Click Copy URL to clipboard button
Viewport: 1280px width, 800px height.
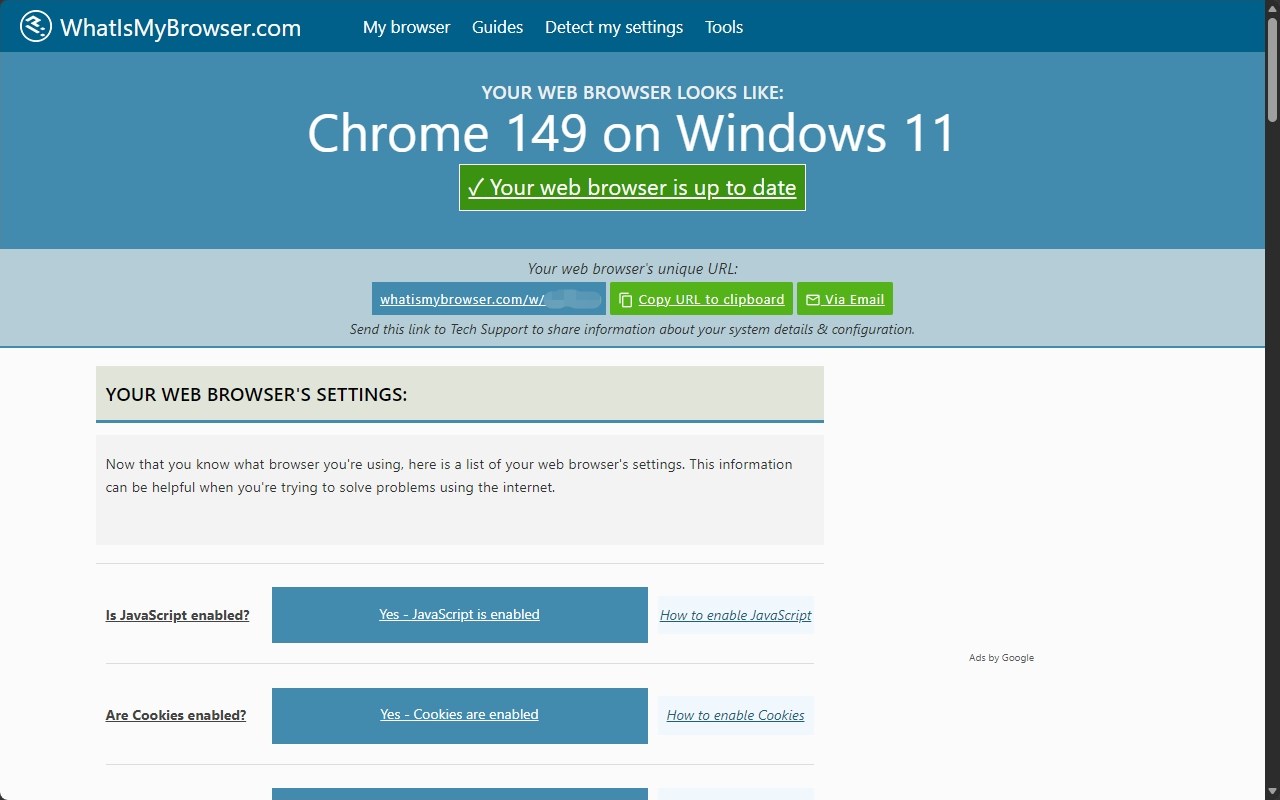pos(701,299)
